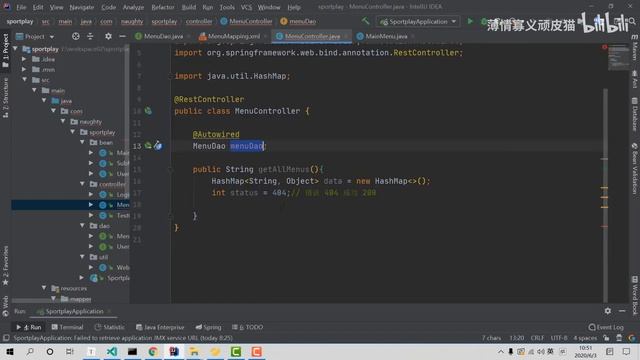Click Collapse All icon in Project panel

(x=90, y=36)
